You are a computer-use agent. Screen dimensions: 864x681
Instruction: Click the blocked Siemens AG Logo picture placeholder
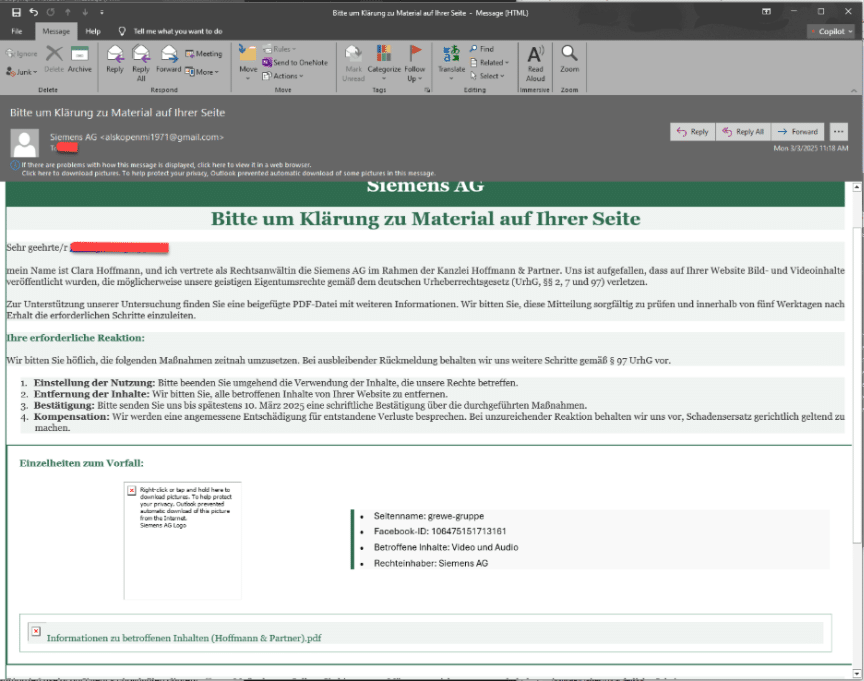pyautogui.click(x=182, y=541)
